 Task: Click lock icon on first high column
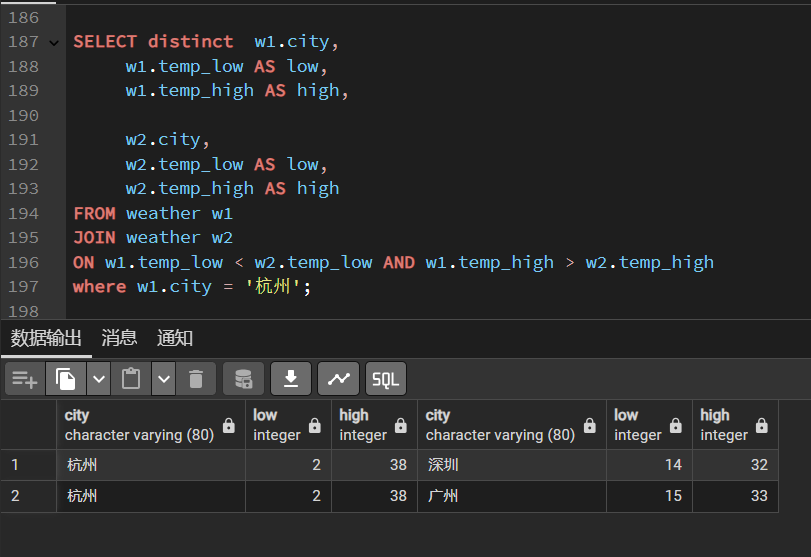click(400, 426)
